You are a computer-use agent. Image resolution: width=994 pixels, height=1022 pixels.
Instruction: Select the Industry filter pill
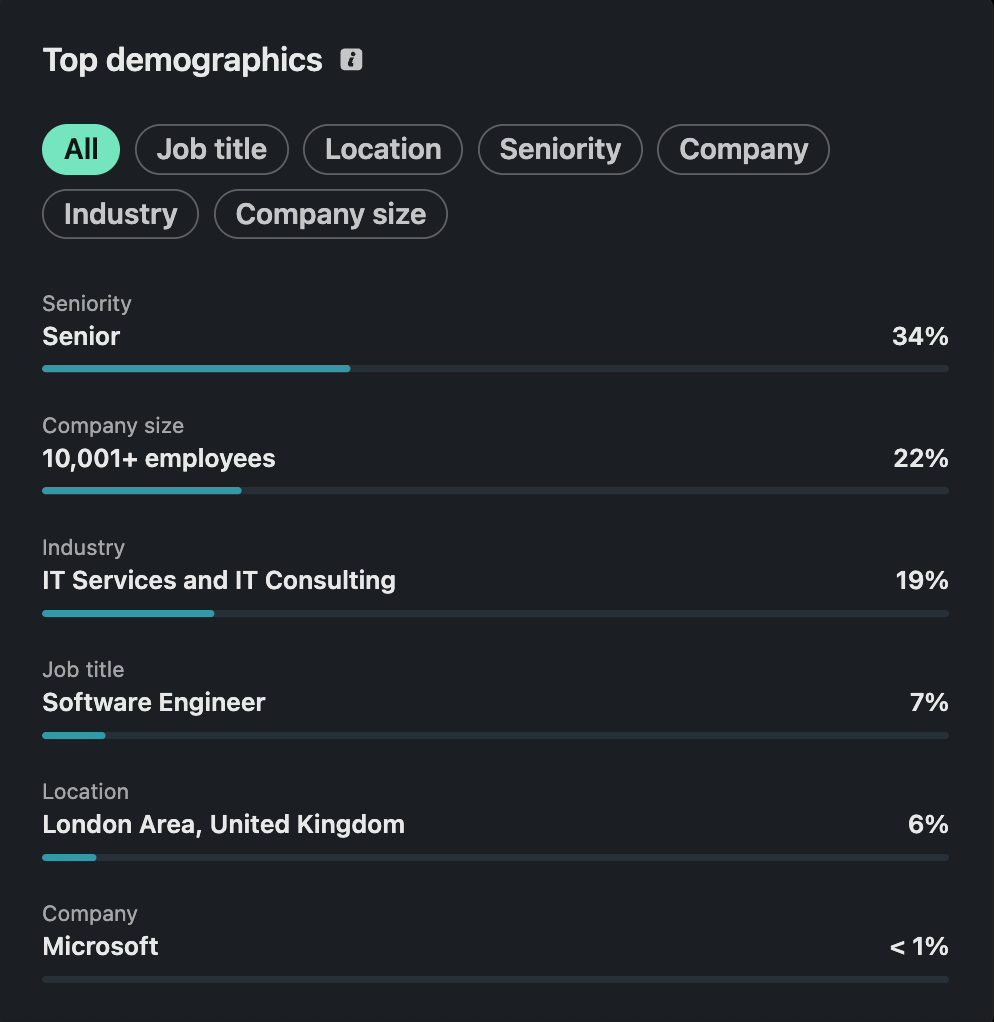pos(121,214)
